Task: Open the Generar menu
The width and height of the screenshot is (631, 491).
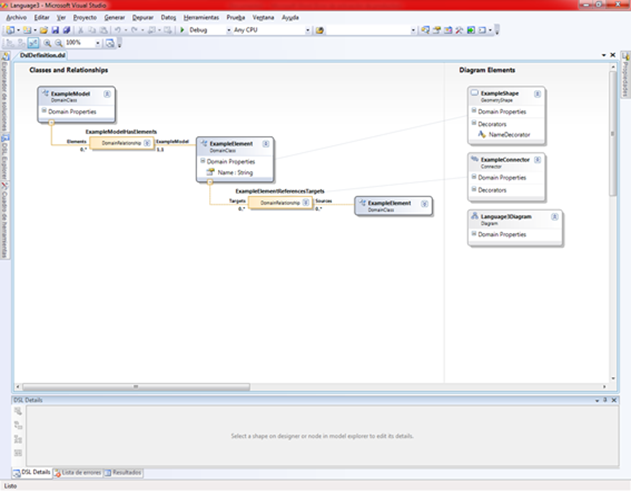Action: pos(115,18)
